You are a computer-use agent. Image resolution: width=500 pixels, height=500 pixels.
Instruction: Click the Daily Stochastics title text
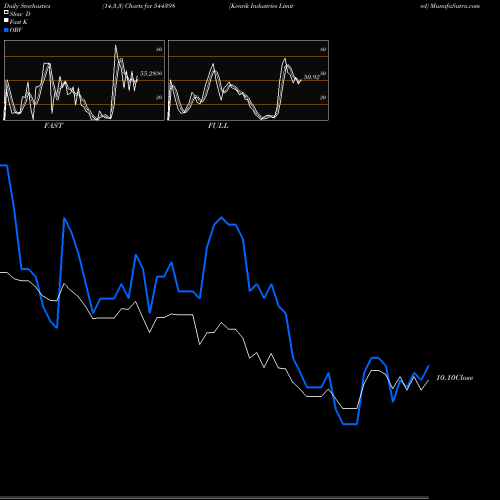tap(27, 6)
